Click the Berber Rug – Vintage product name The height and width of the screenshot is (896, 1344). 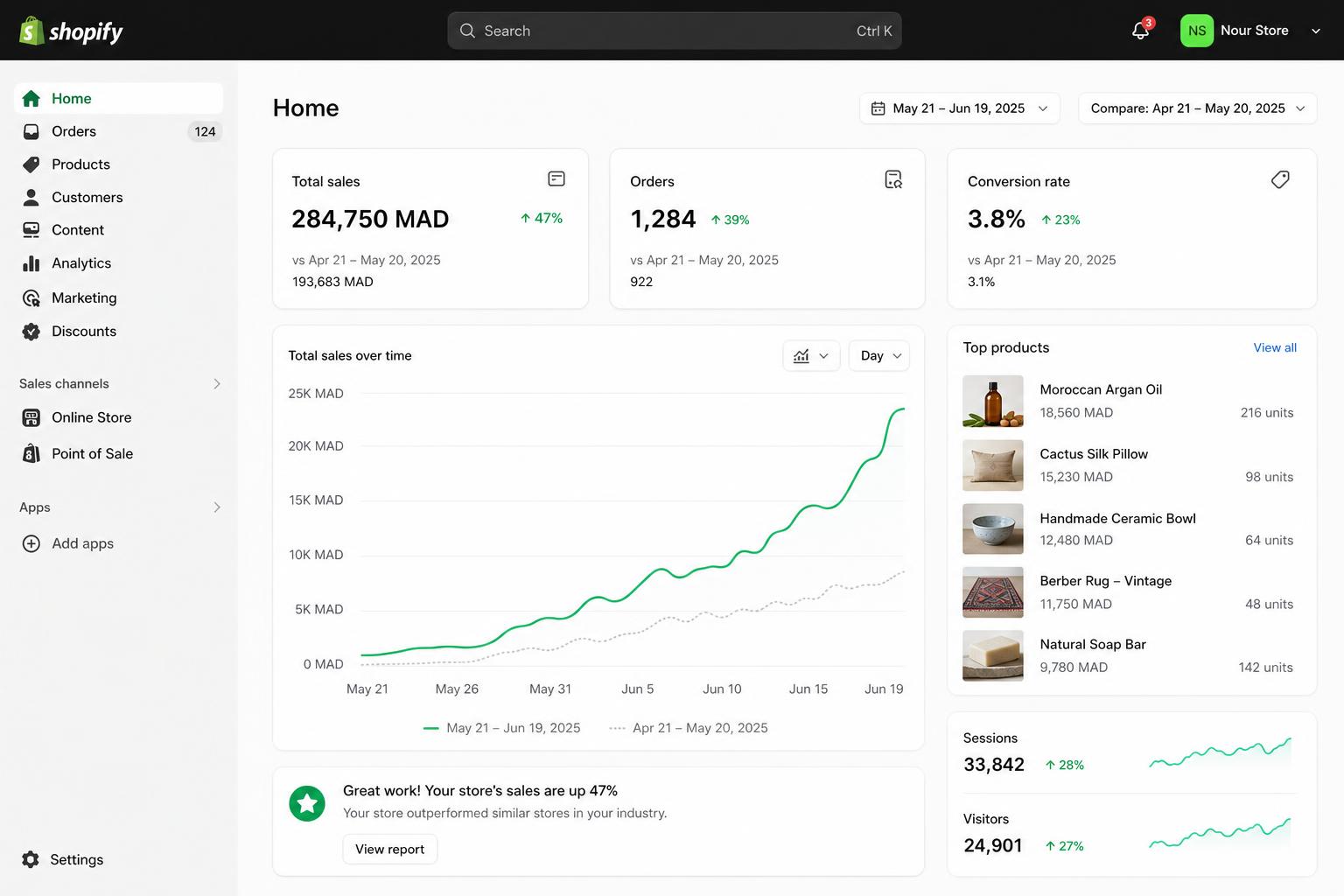pos(1105,581)
